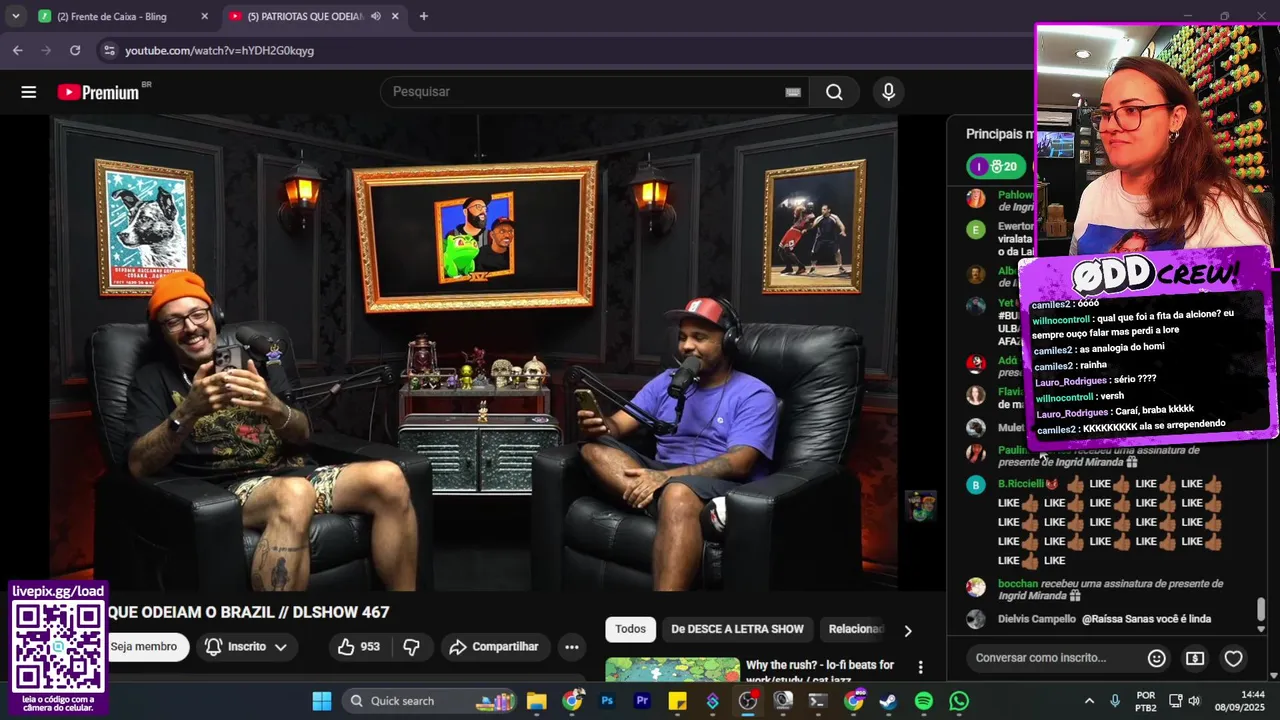Screen dimensions: 1280x720
Task: Open Compartilhar share dialog
Action: pyautogui.click(x=494, y=647)
